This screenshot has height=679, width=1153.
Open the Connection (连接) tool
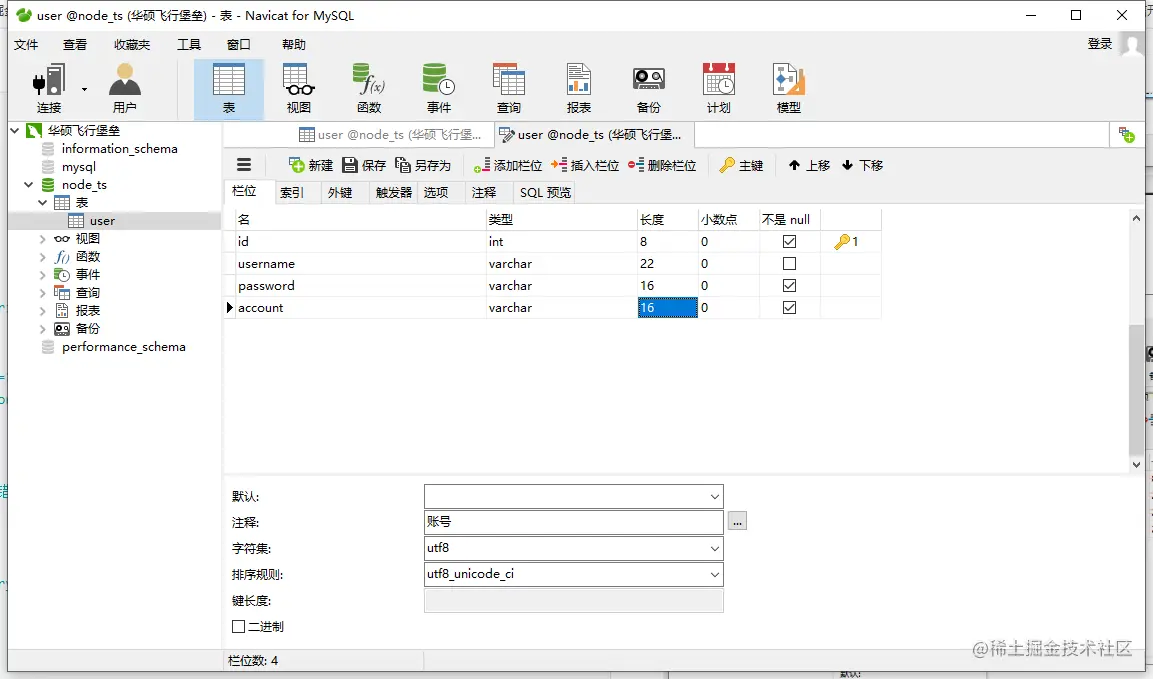click(49, 88)
